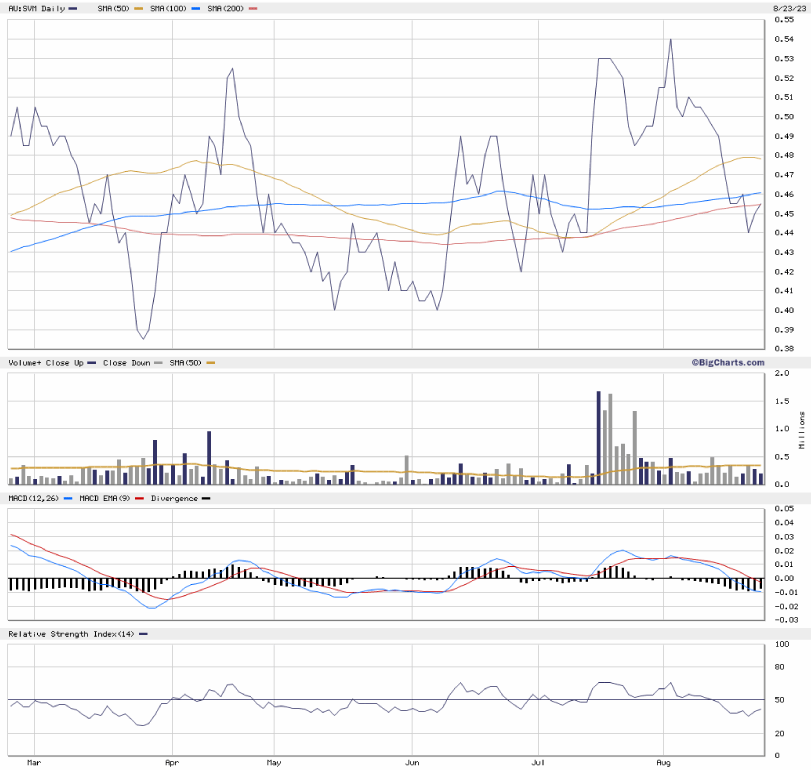The height and width of the screenshot is (771, 811).
Task: Click the 0.54 price axis label
Action: pos(785,39)
